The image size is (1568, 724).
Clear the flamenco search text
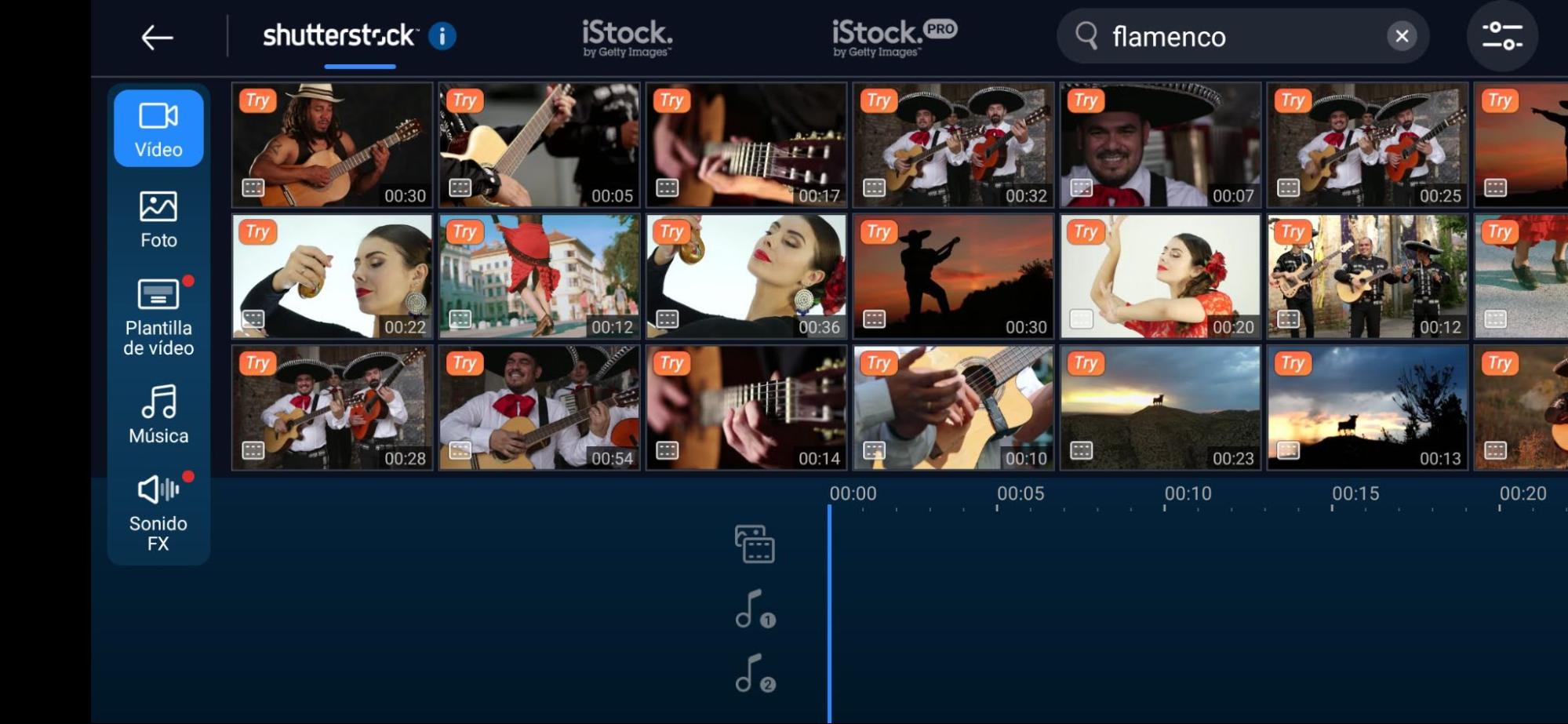1402,36
